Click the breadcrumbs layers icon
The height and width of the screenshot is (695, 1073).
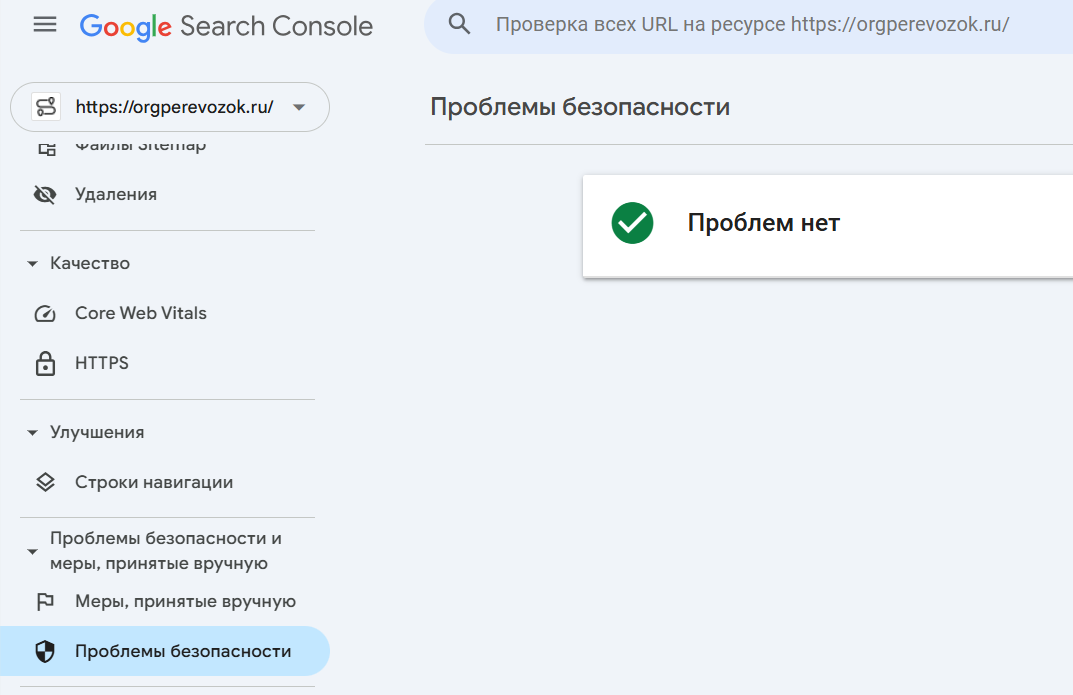point(45,482)
